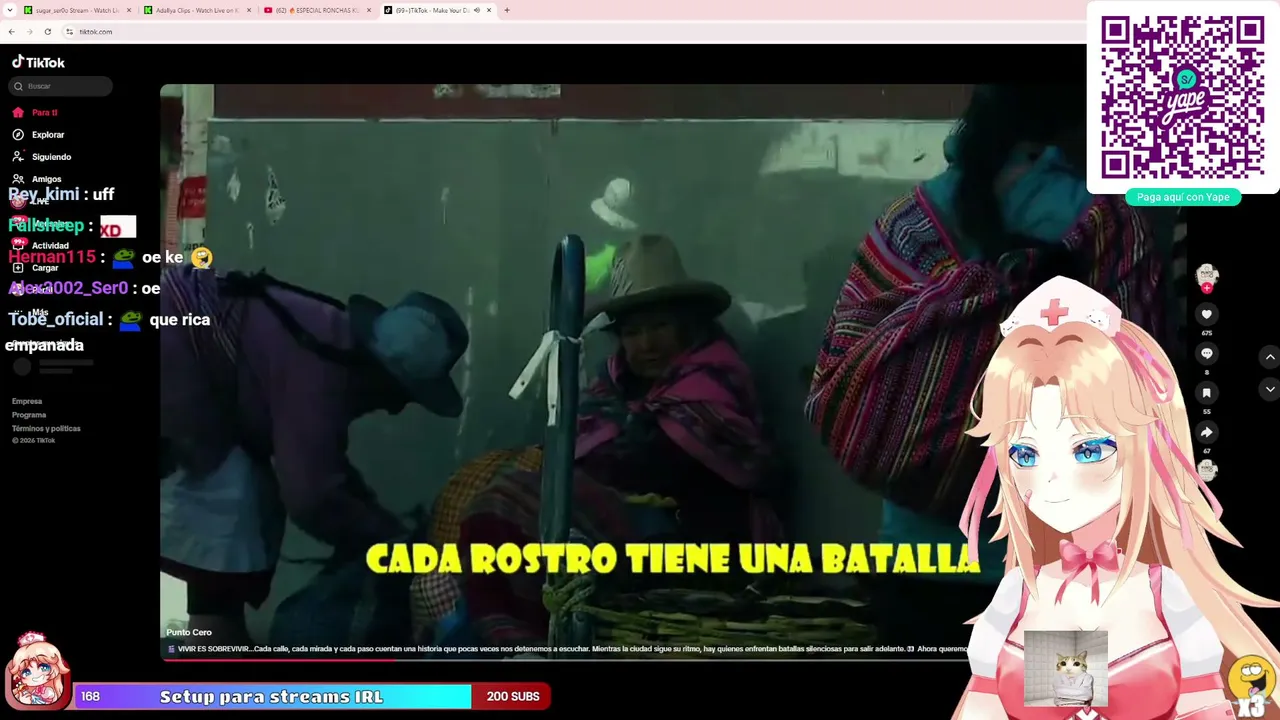
Task: Like the video with the heart icon
Action: click(x=1207, y=314)
